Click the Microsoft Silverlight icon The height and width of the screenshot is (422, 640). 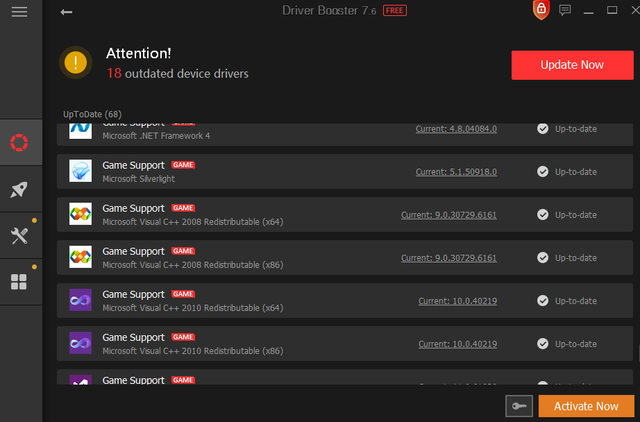[x=80, y=171]
